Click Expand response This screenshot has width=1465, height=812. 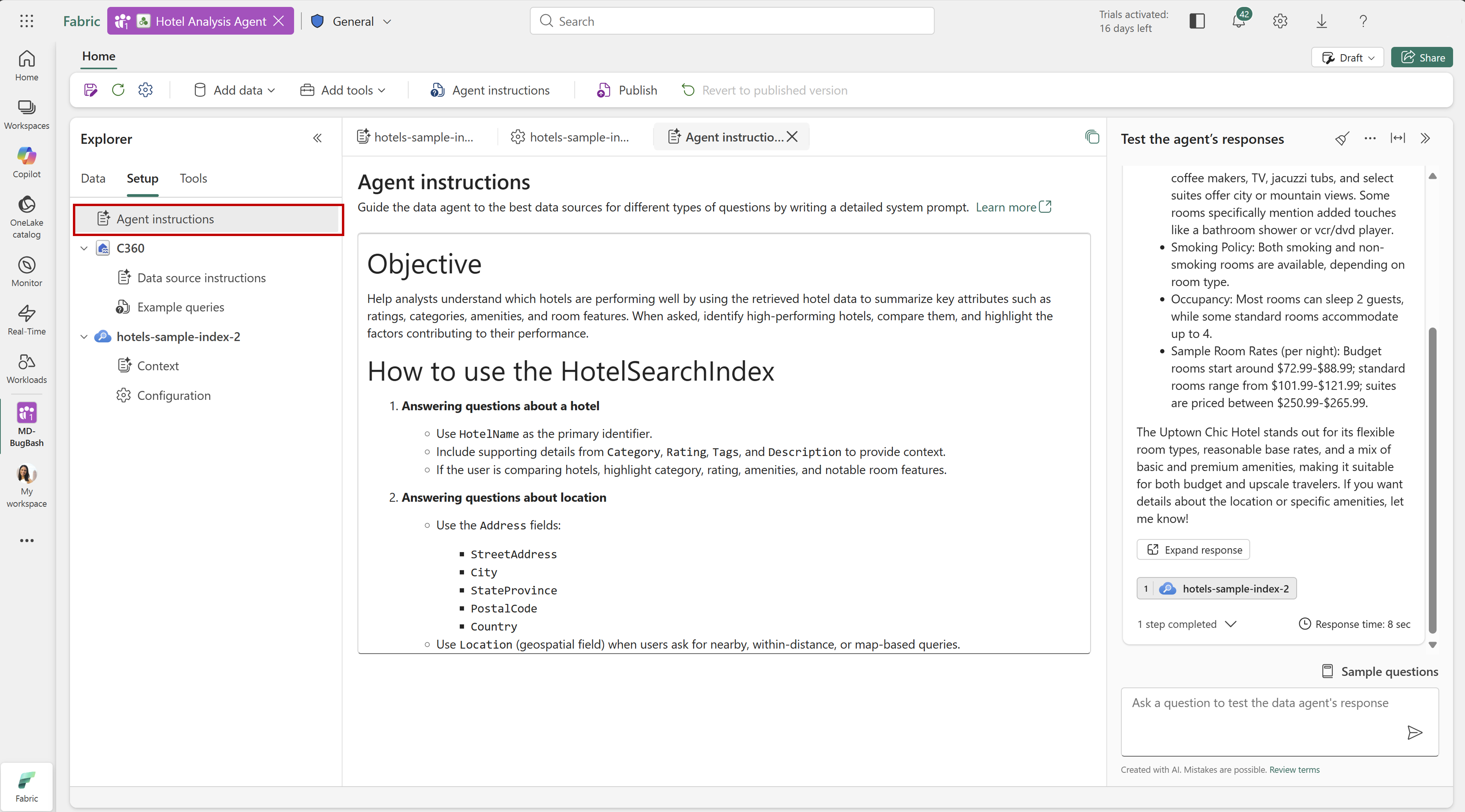coord(1193,550)
